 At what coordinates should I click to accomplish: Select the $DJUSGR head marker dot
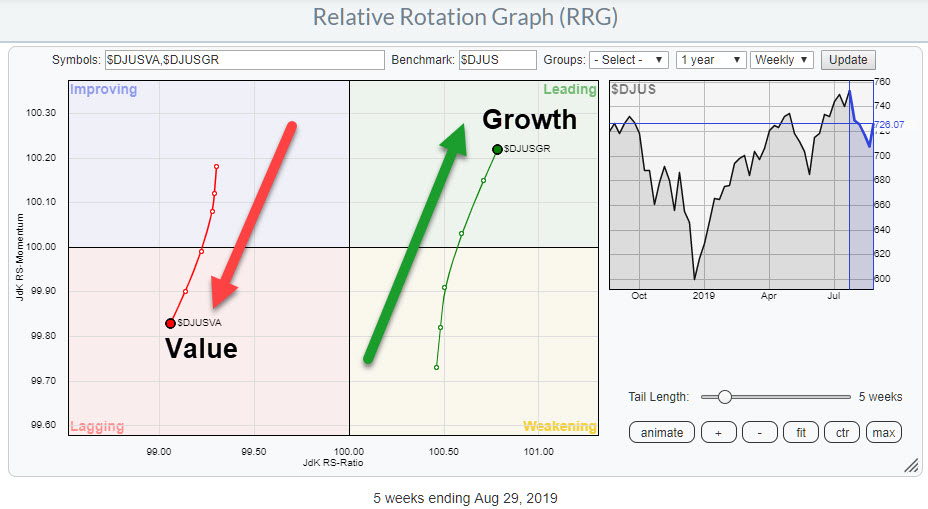[x=497, y=149]
